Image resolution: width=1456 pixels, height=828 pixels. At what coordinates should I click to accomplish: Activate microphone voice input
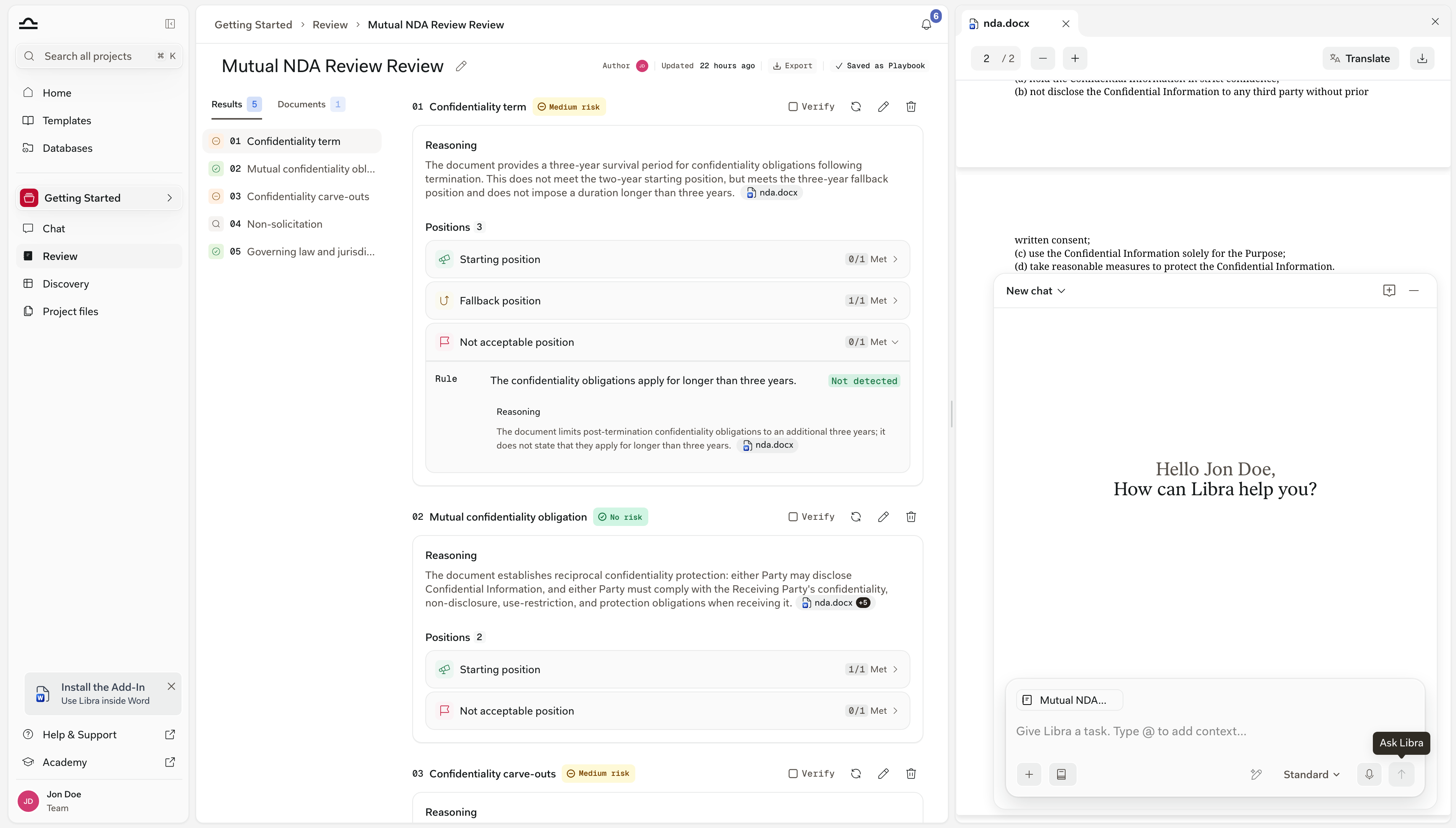[1369, 774]
